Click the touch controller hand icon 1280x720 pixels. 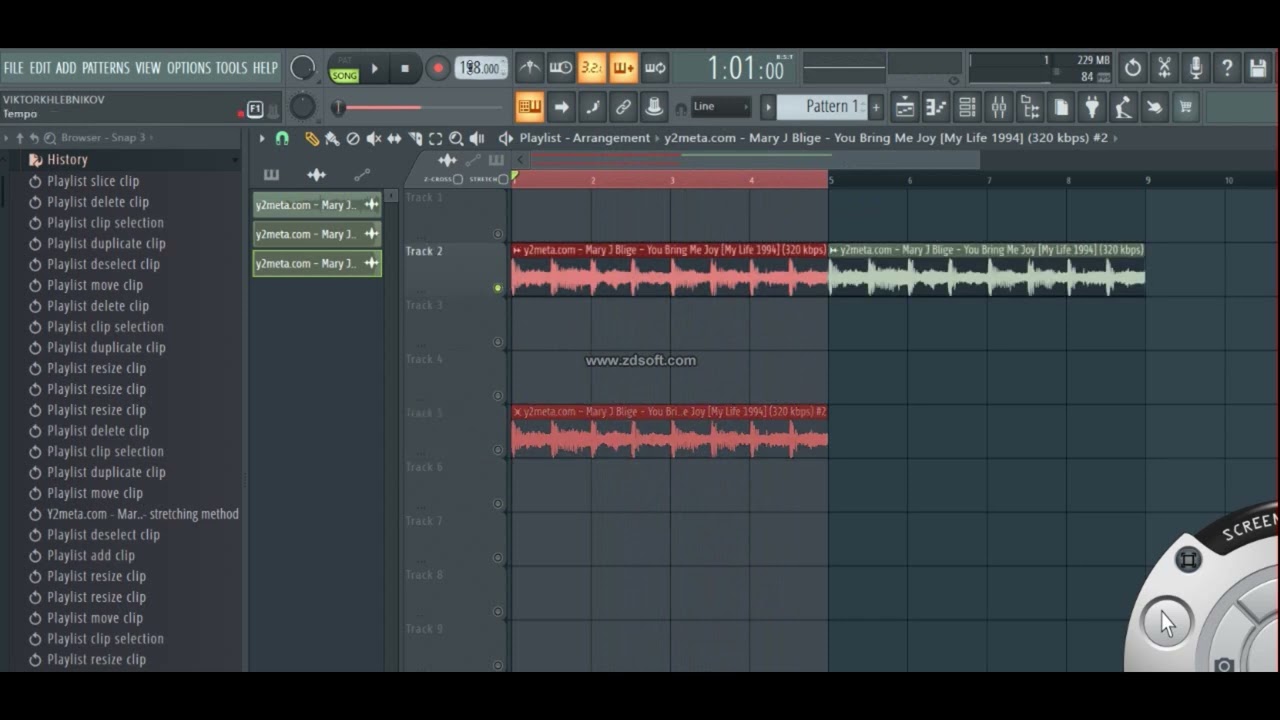tap(1154, 106)
